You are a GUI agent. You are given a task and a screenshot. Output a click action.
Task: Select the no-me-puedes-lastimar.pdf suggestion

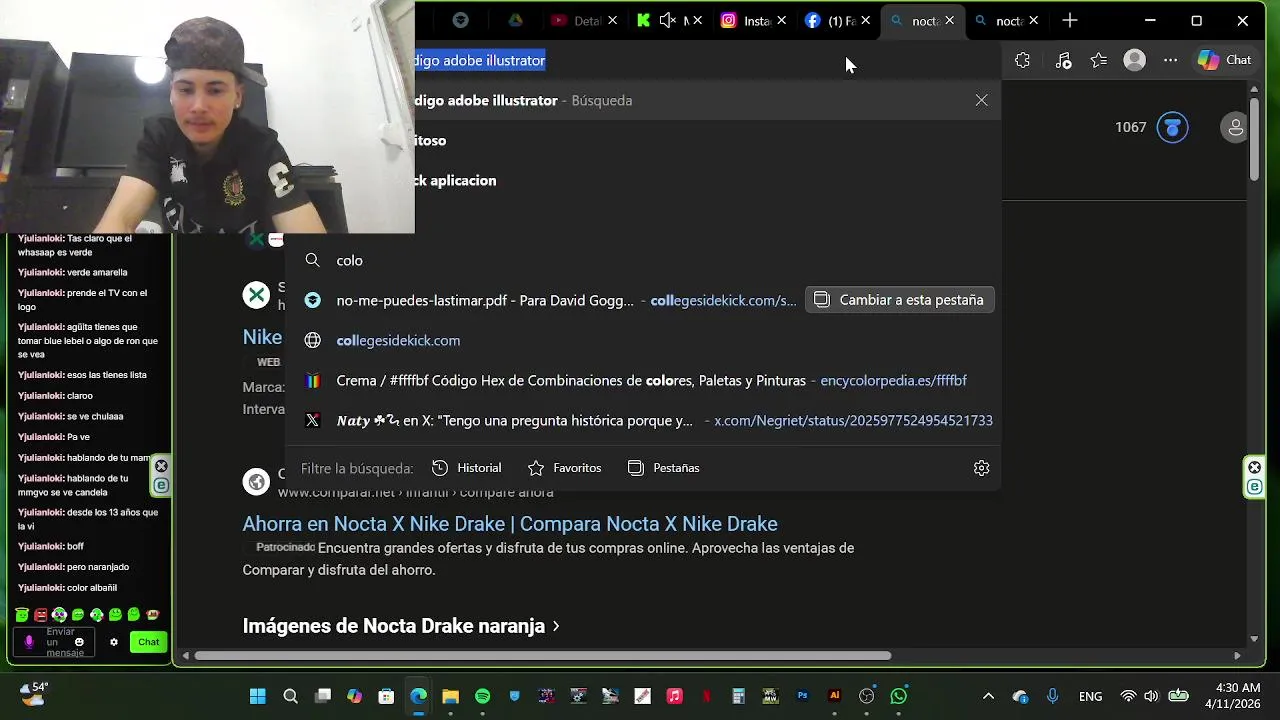coord(485,300)
